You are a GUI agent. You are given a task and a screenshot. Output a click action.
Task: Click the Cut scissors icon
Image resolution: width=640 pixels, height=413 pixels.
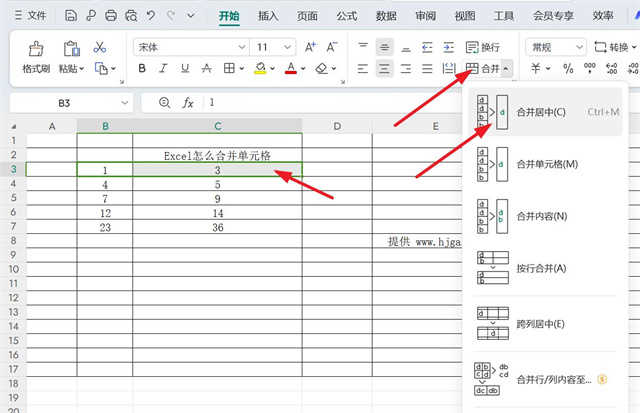coord(100,47)
